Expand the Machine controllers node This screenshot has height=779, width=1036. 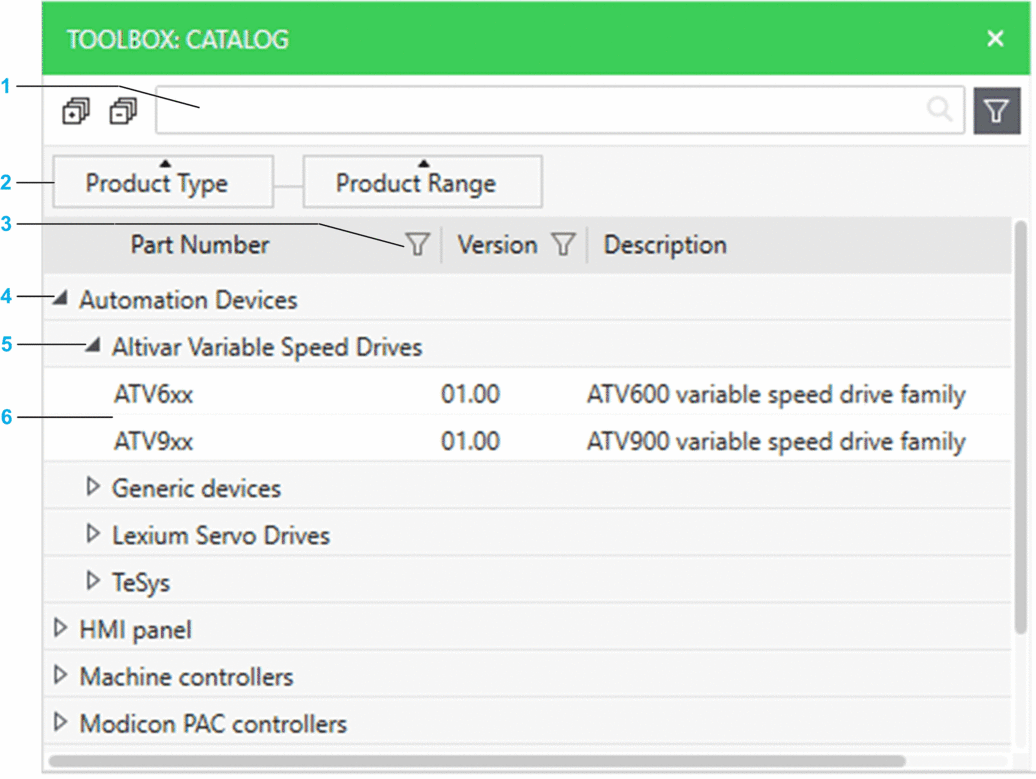pos(60,675)
